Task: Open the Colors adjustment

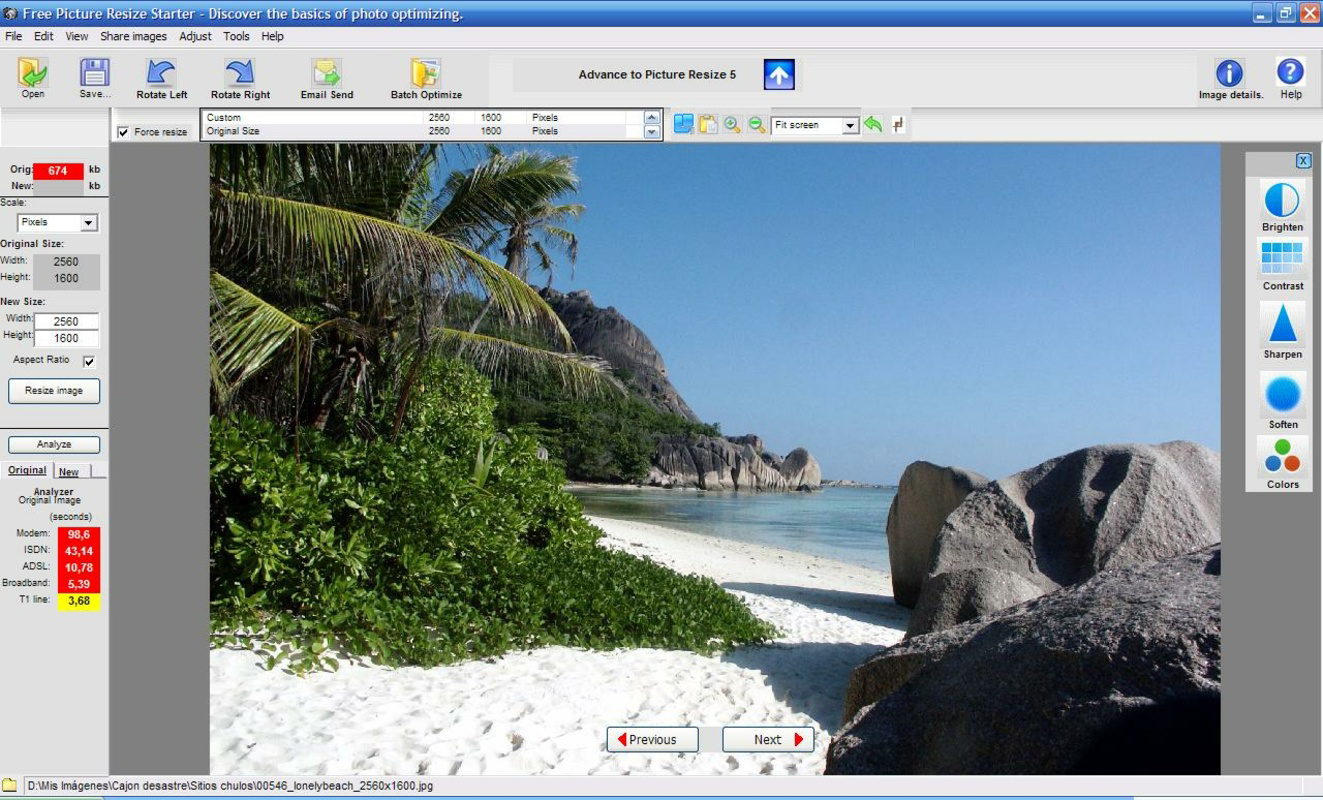Action: [1282, 456]
